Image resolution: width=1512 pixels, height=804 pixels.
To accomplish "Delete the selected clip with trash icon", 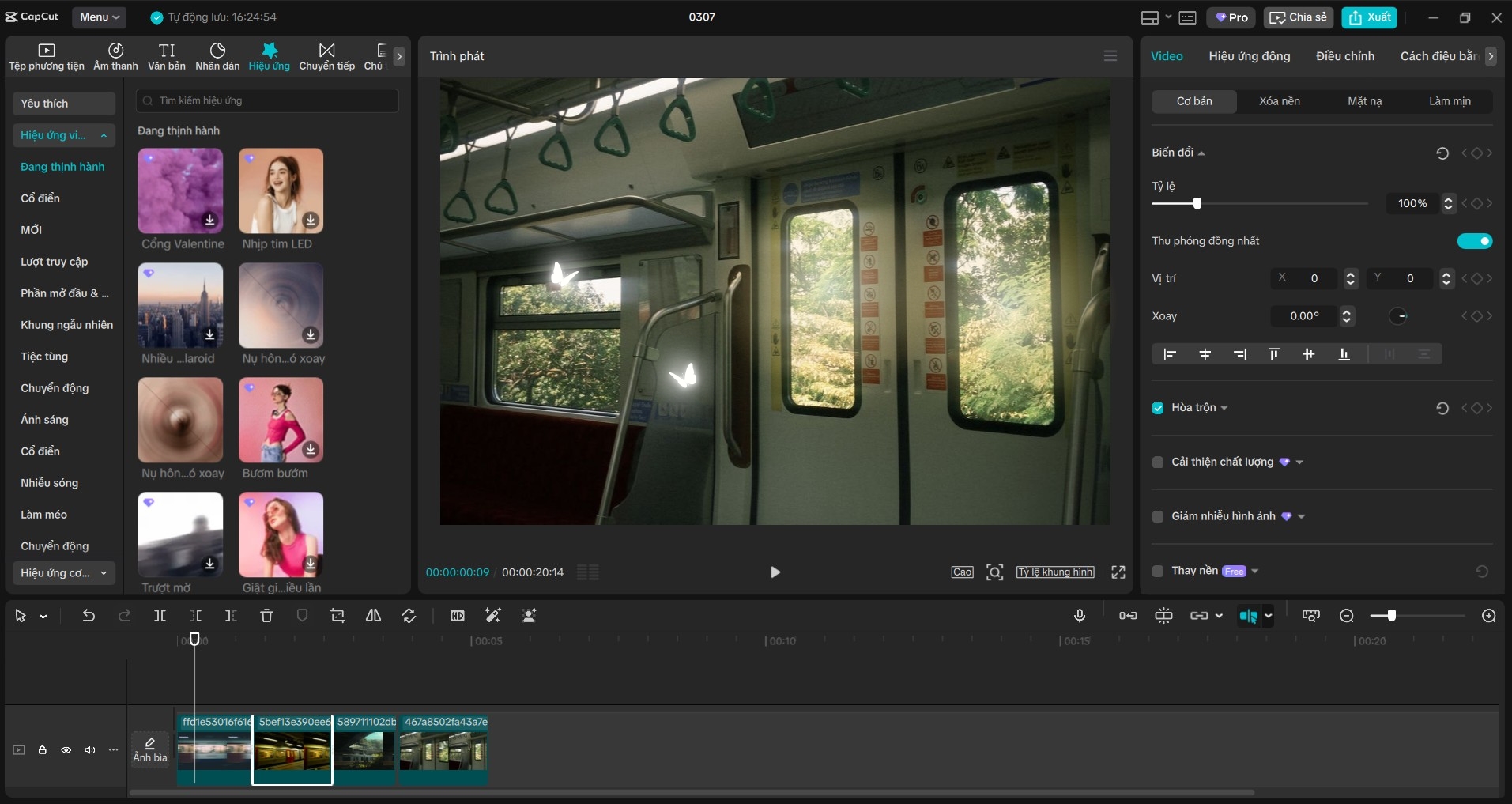I will pos(266,616).
